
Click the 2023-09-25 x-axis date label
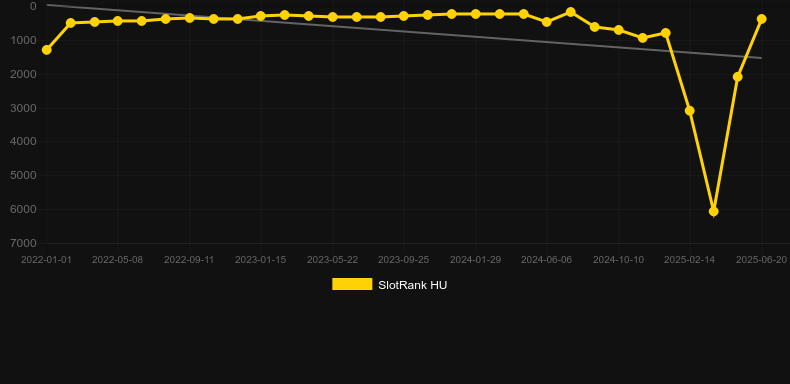404,260
